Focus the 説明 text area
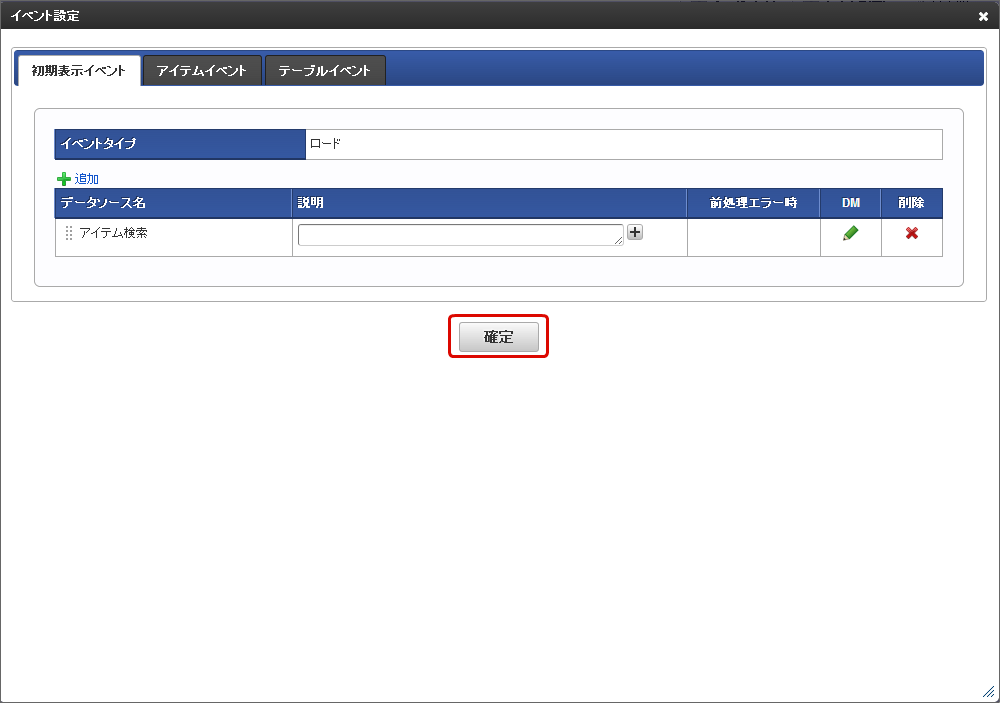Viewport: 1000px width, 703px height. [x=460, y=235]
